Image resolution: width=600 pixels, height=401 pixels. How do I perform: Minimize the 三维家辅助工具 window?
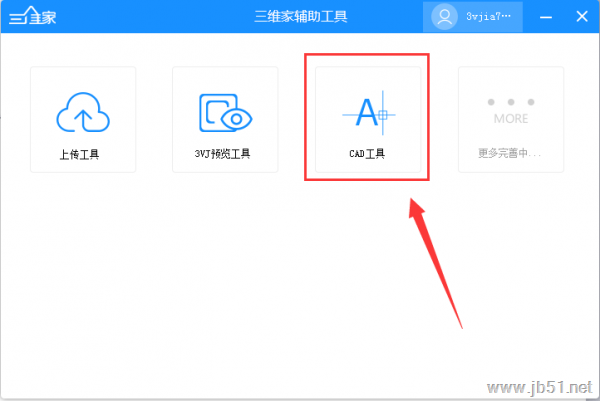[x=546, y=17]
